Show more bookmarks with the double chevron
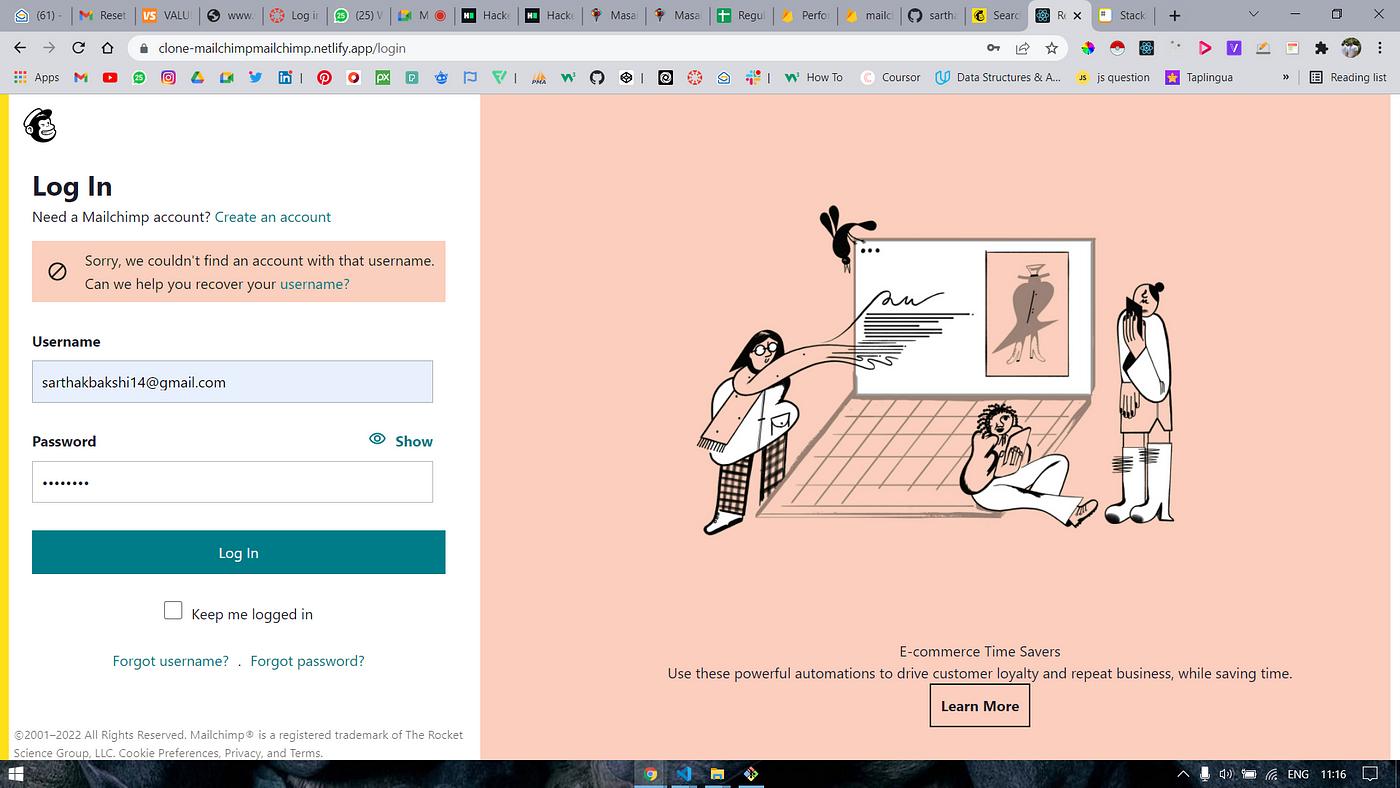The height and width of the screenshot is (788, 1400). [1286, 77]
